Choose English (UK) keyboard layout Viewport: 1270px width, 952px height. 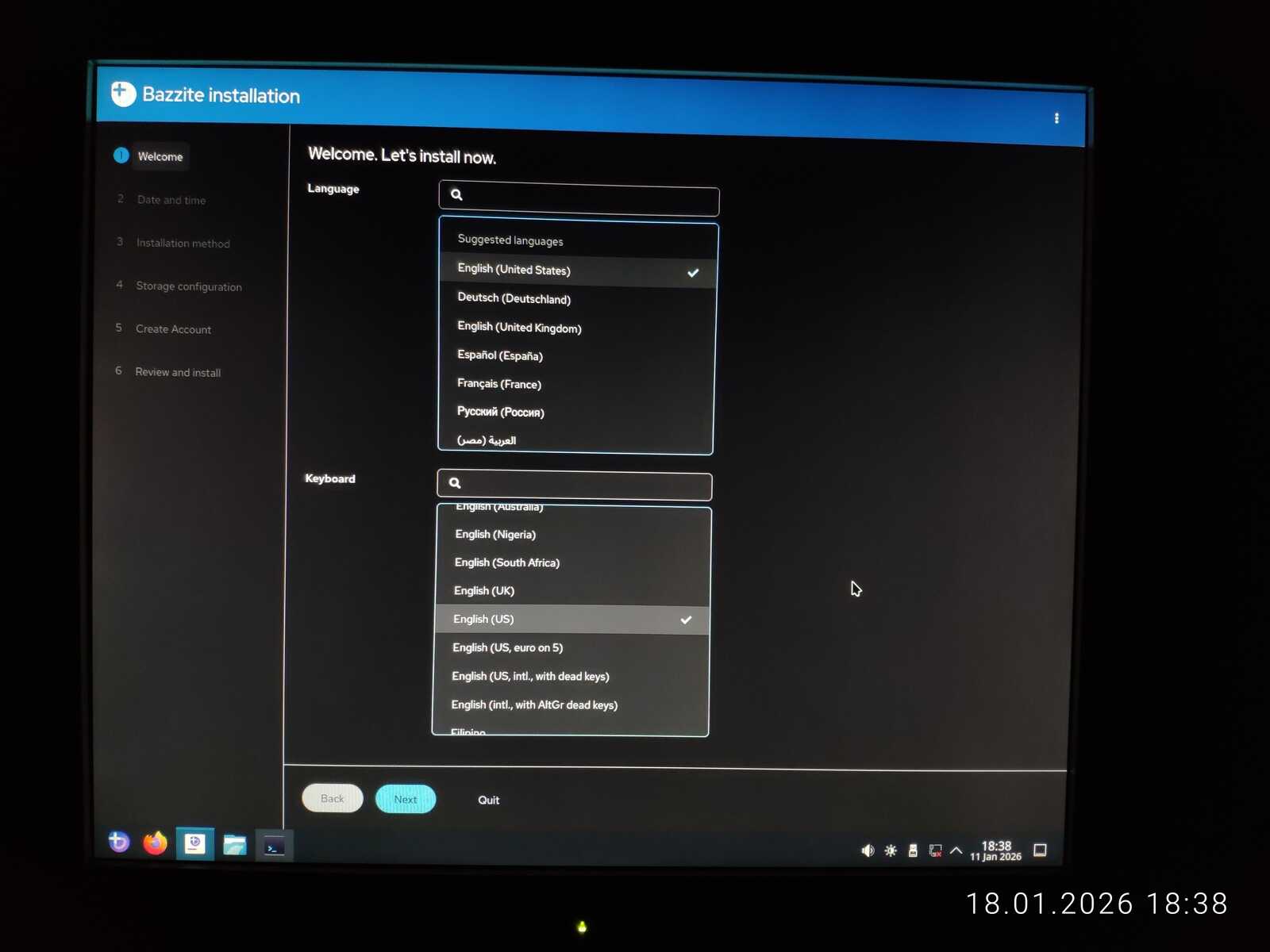click(572, 591)
